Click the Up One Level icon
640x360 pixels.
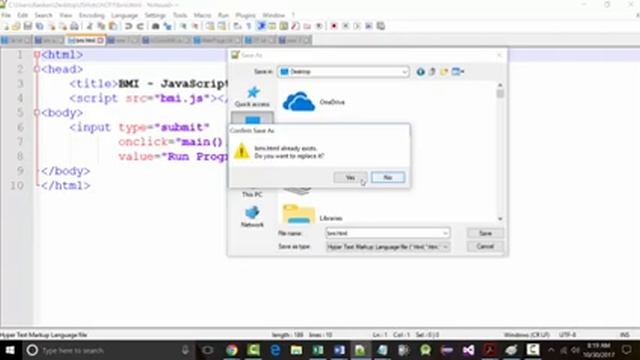432,72
